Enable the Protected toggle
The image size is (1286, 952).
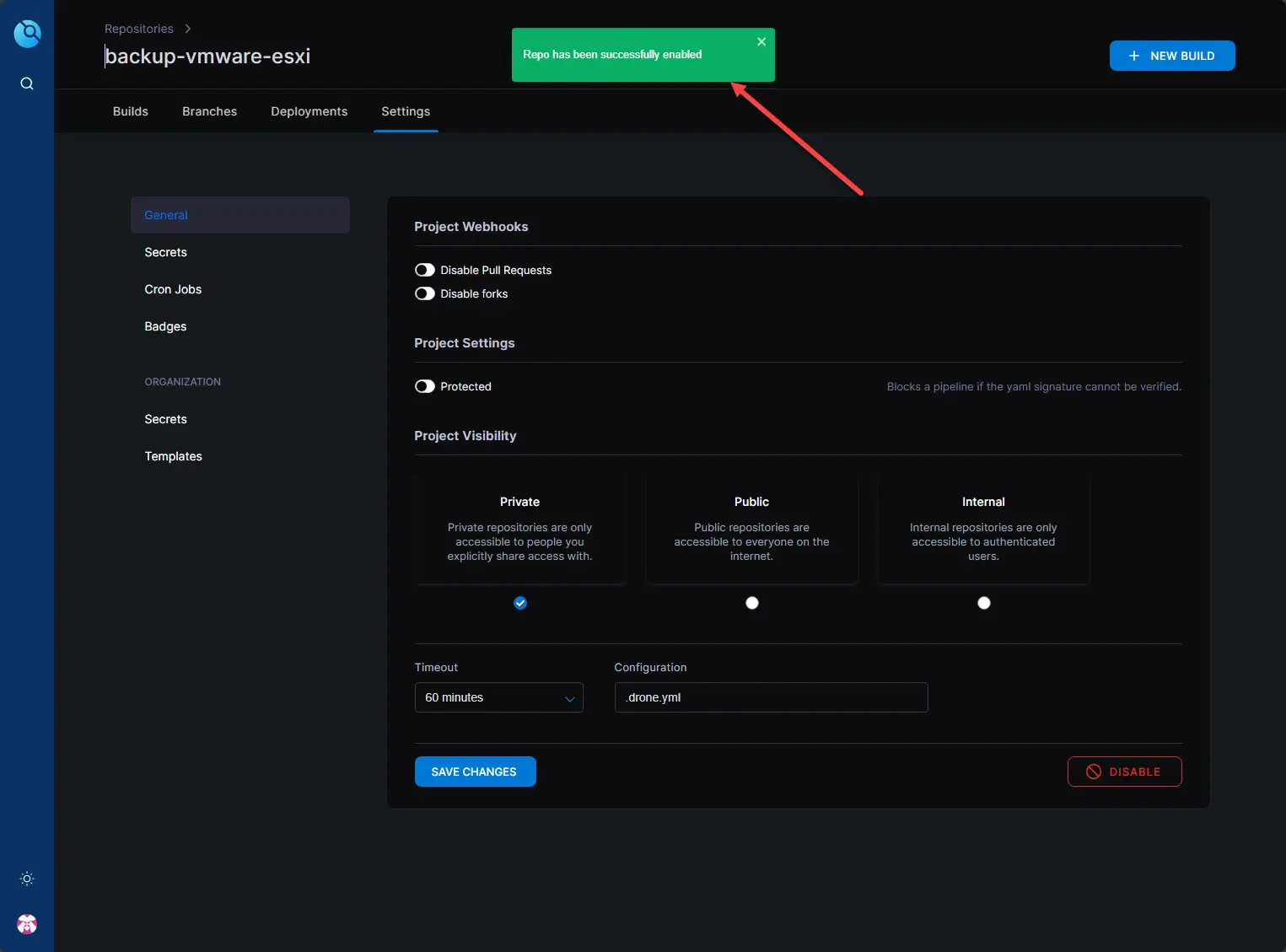tap(425, 386)
